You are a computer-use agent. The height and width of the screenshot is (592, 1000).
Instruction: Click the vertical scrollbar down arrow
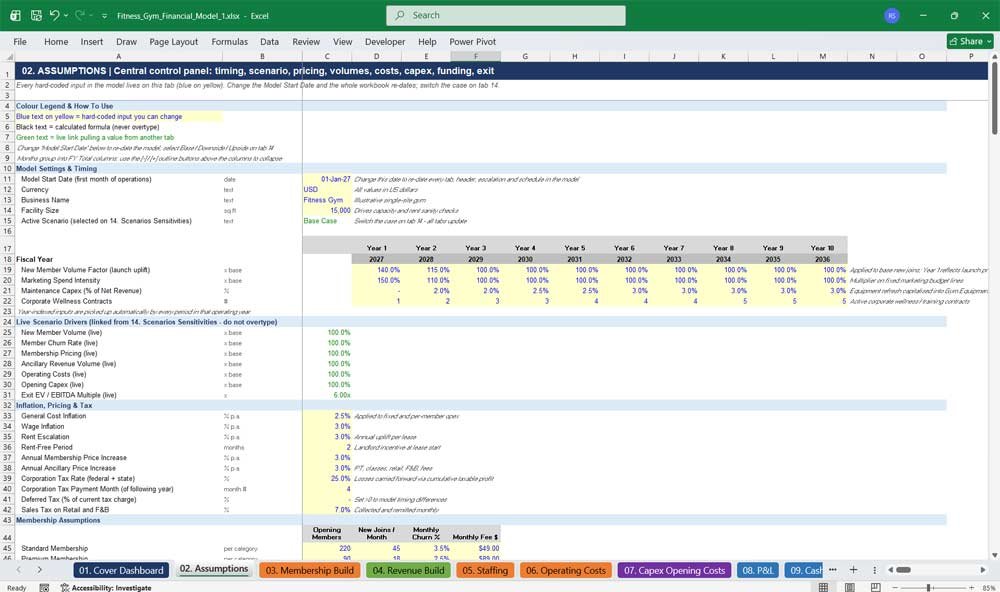pos(994,555)
